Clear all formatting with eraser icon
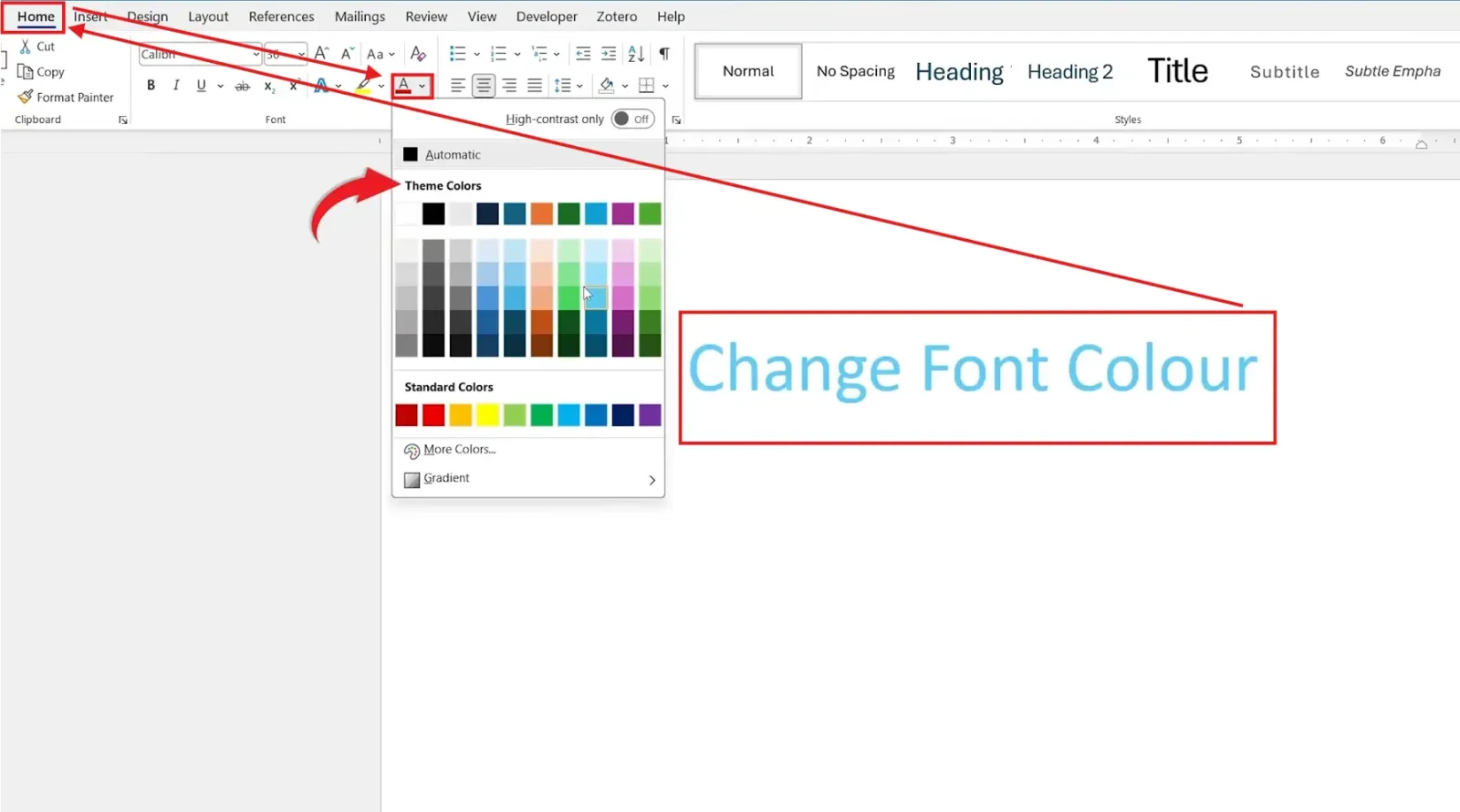 [x=418, y=54]
